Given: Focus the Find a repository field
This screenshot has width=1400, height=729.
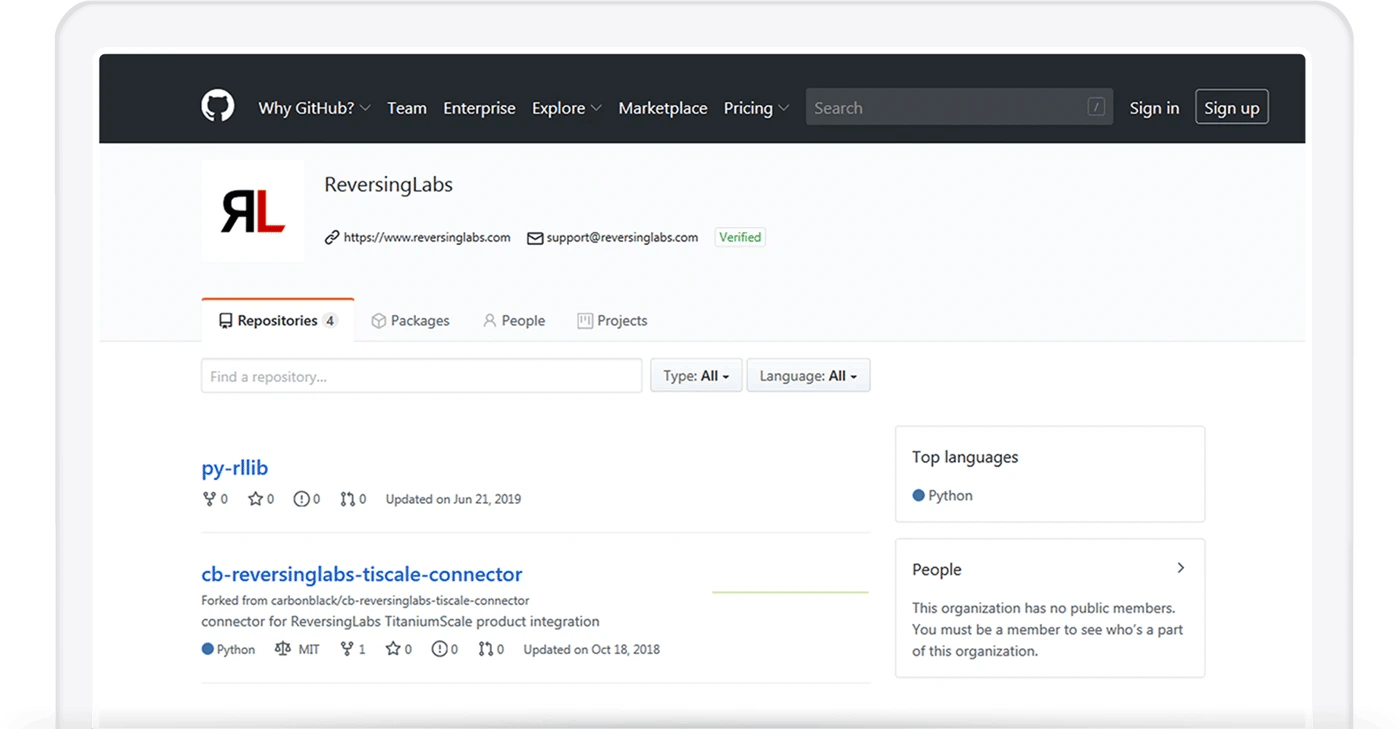Looking at the screenshot, I should pos(422,376).
